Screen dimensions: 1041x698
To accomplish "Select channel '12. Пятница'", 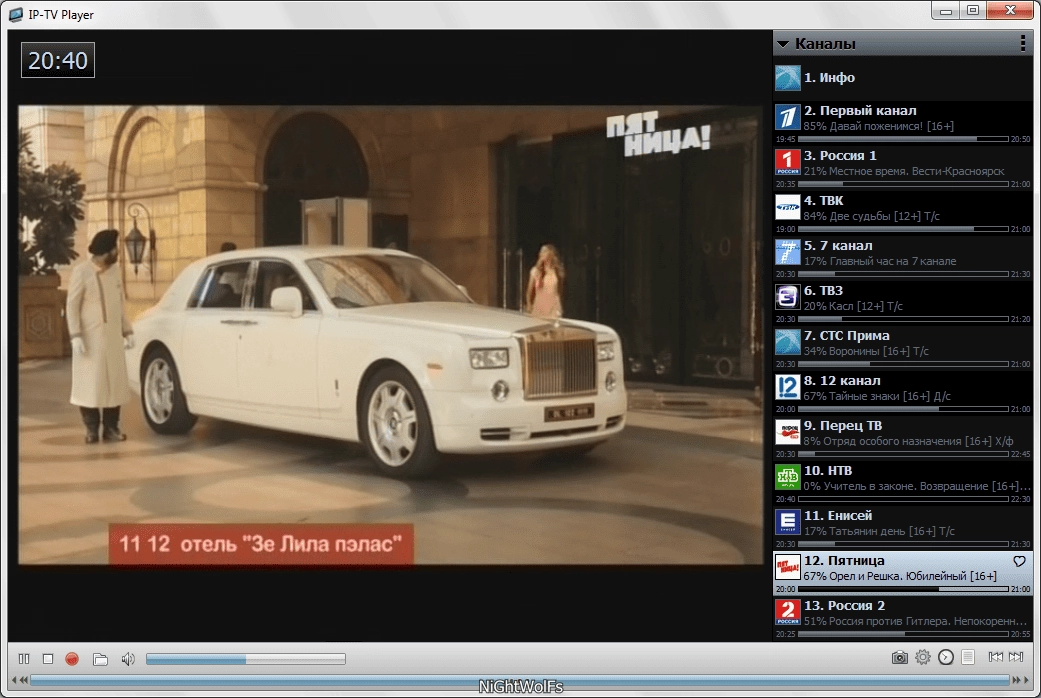I will tap(903, 574).
